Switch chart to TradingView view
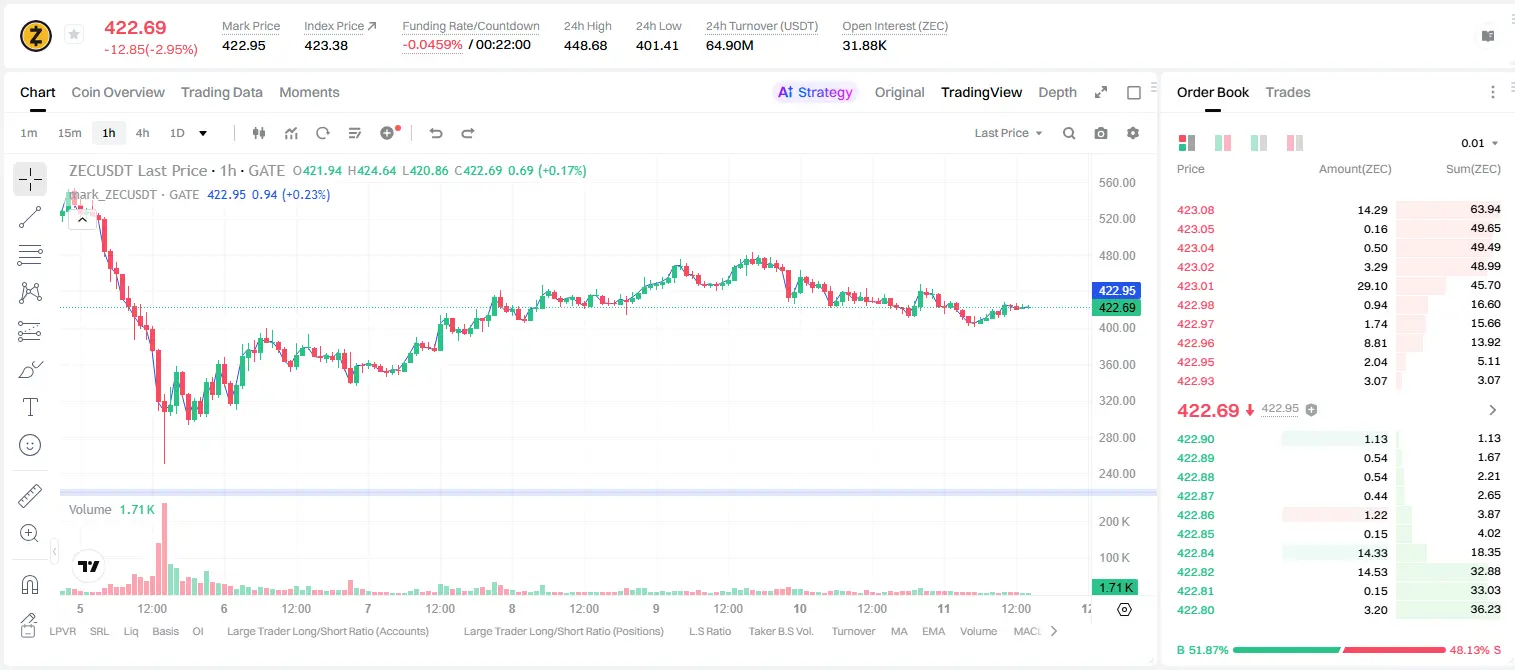Screen dimensions: 1515x670 tap(982, 92)
